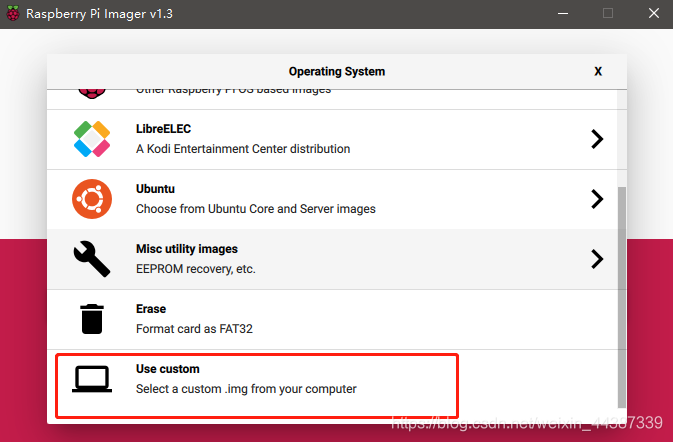The width and height of the screenshot is (673, 442).
Task: Expand the Misc utility images chevron
Action: pyautogui.click(x=597, y=259)
